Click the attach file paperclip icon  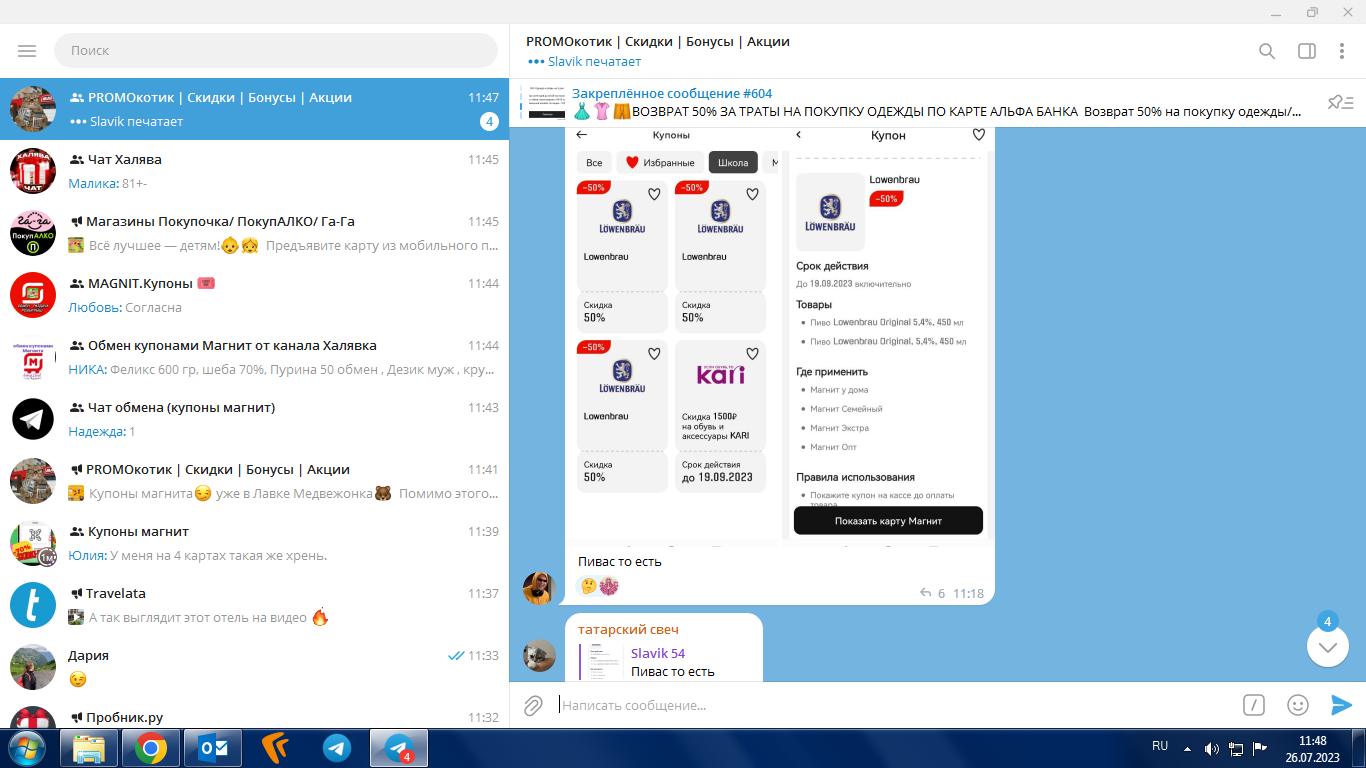point(534,705)
